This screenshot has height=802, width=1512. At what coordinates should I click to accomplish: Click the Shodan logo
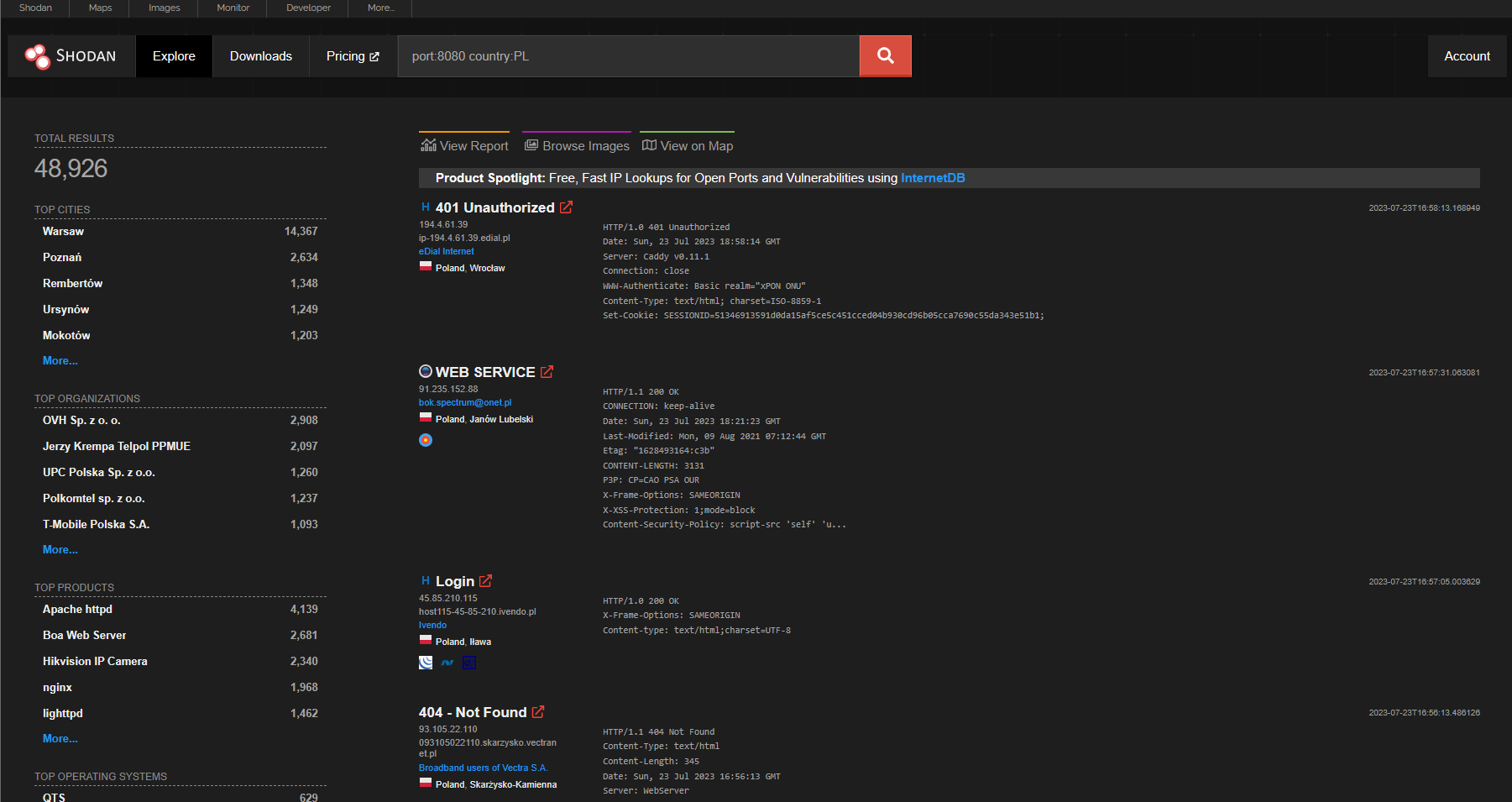[x=71, y=56]
